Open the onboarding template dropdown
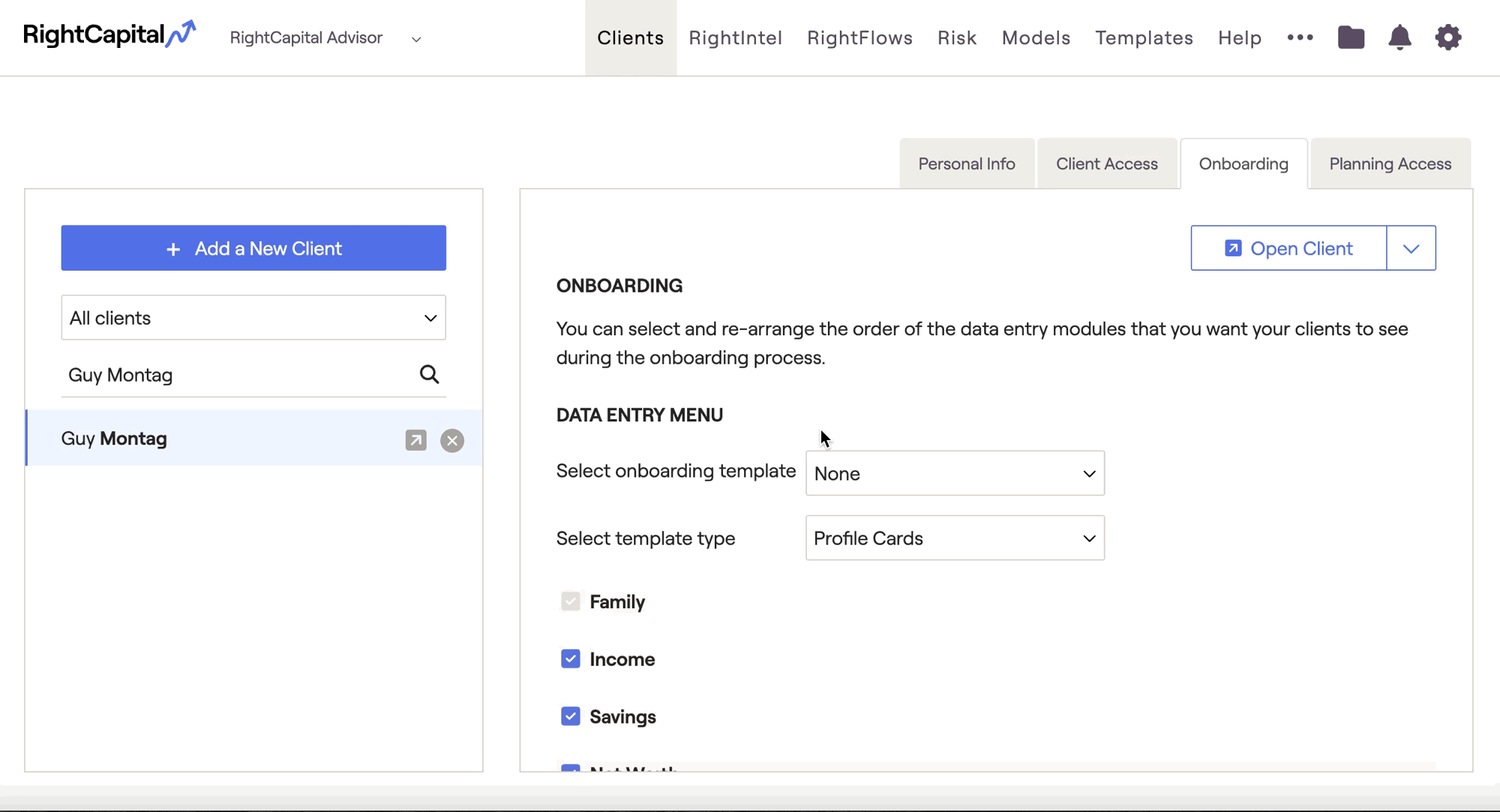The height and width of the screenshot is (812, 1500). [955, 473]
